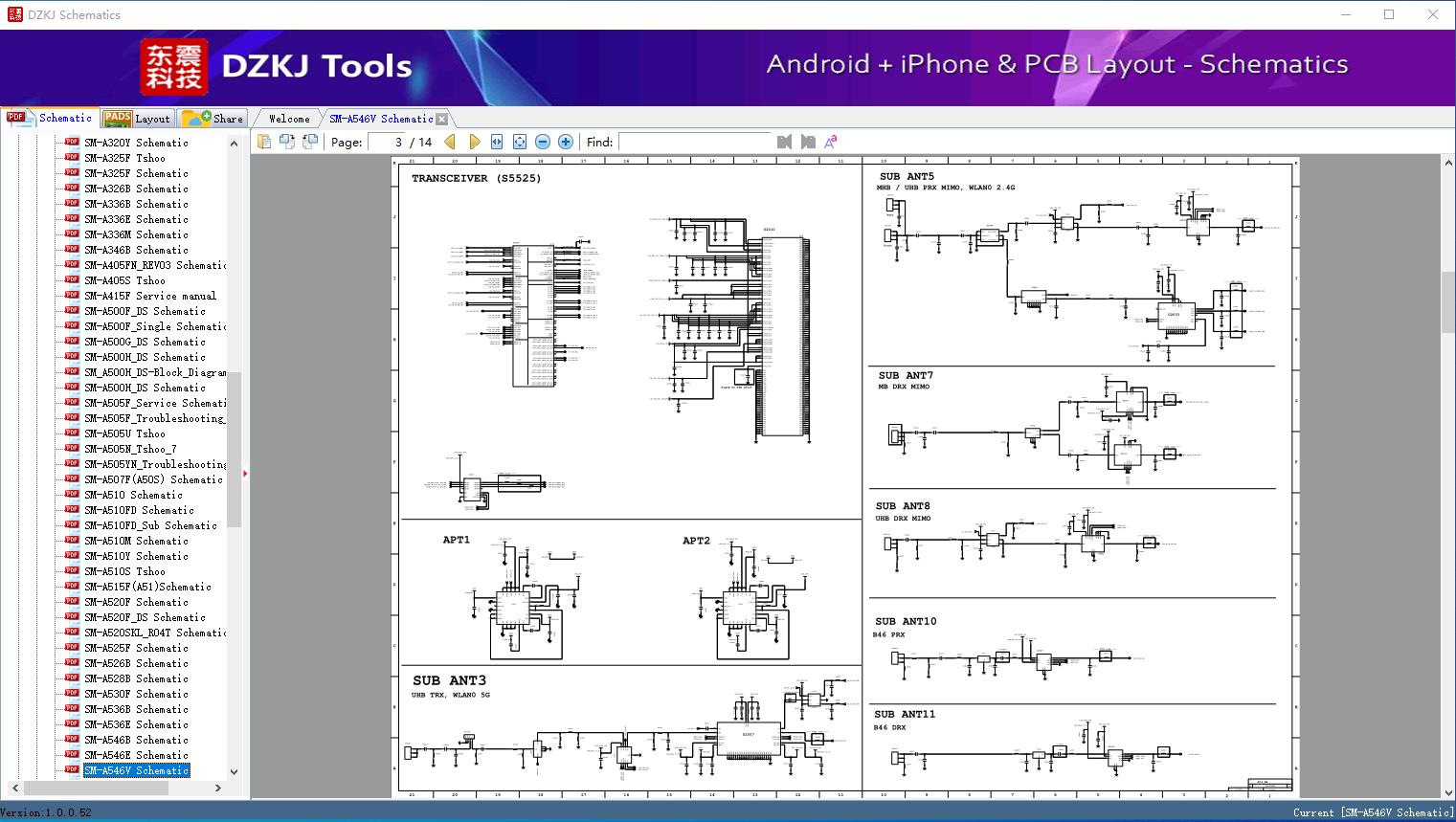Viewport: 1456px width, 822px height.
Task: Select SM-A326B Schematic in the list
Action: [136, 189]
